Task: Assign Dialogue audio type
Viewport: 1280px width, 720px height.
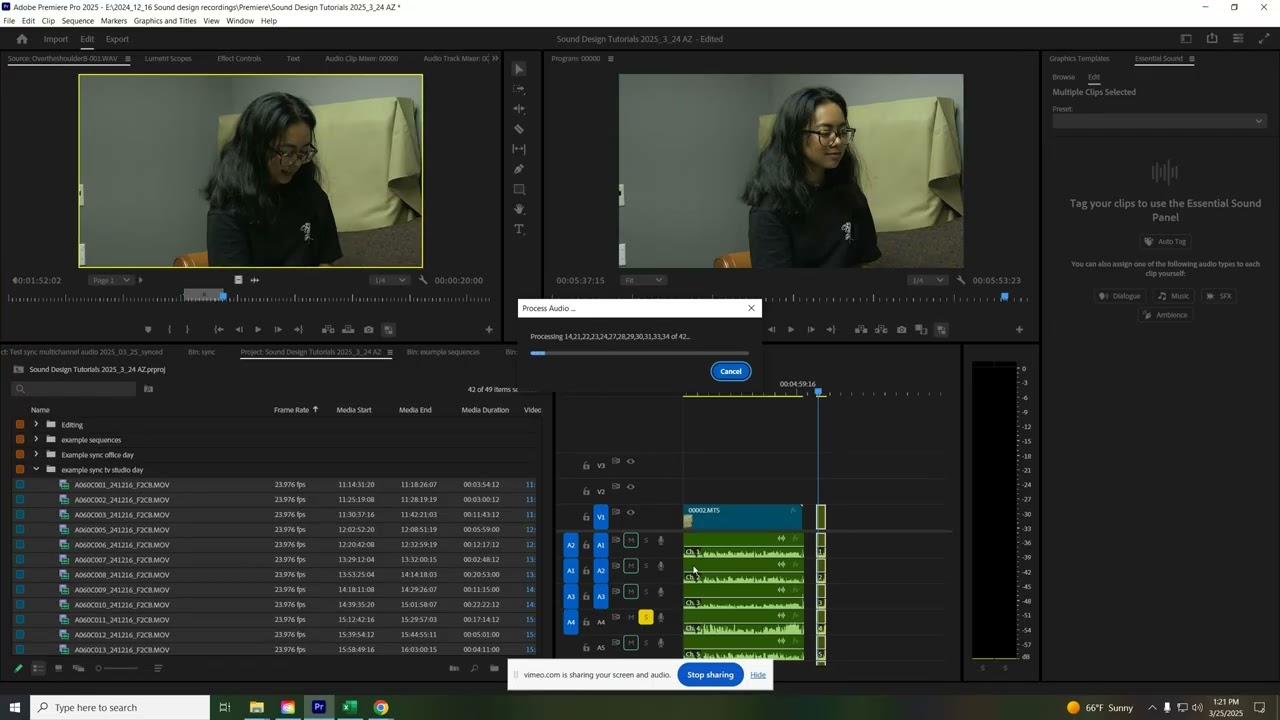Action: (1119, 296)
